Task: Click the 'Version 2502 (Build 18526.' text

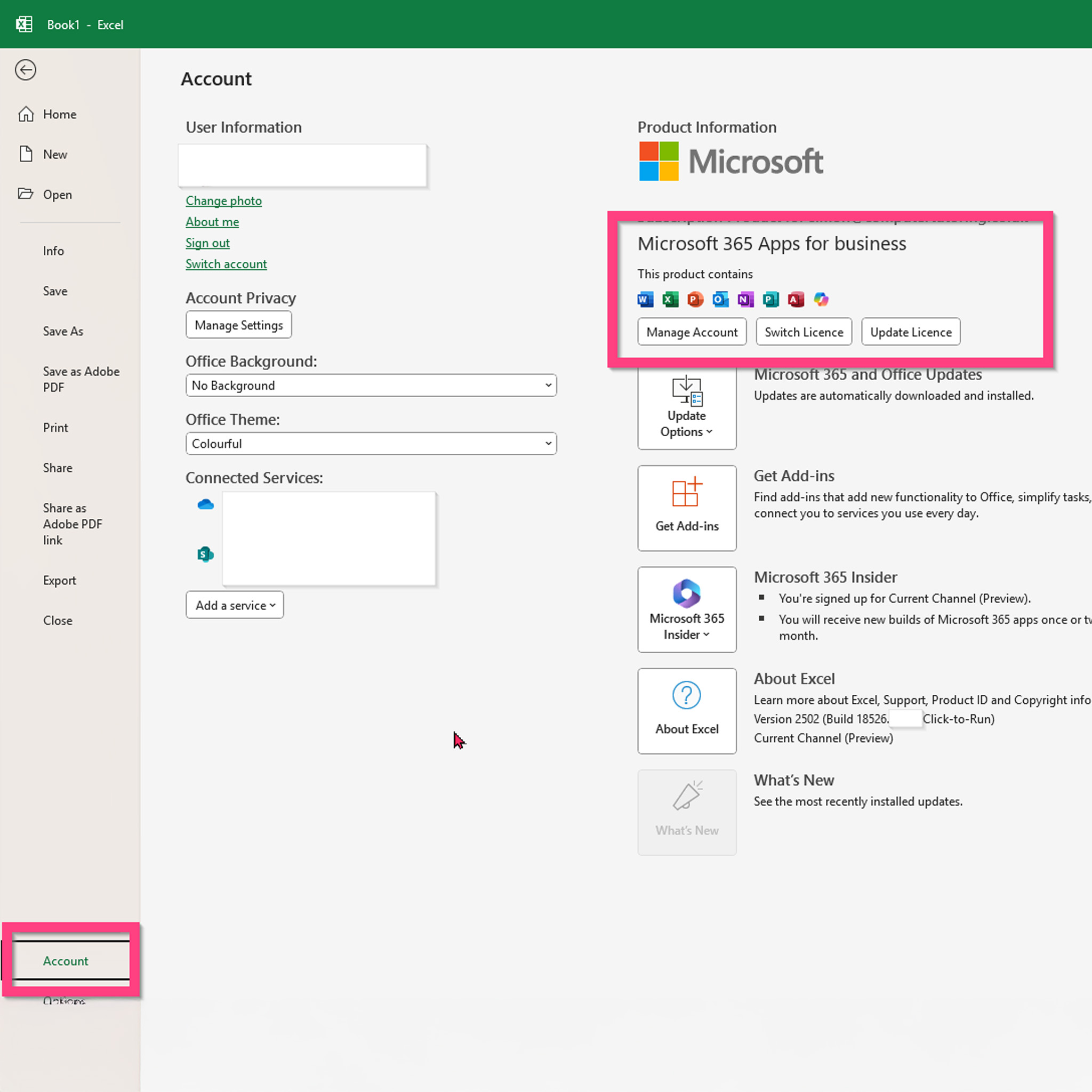Action: pyautogui.click(x=821, y=719)
